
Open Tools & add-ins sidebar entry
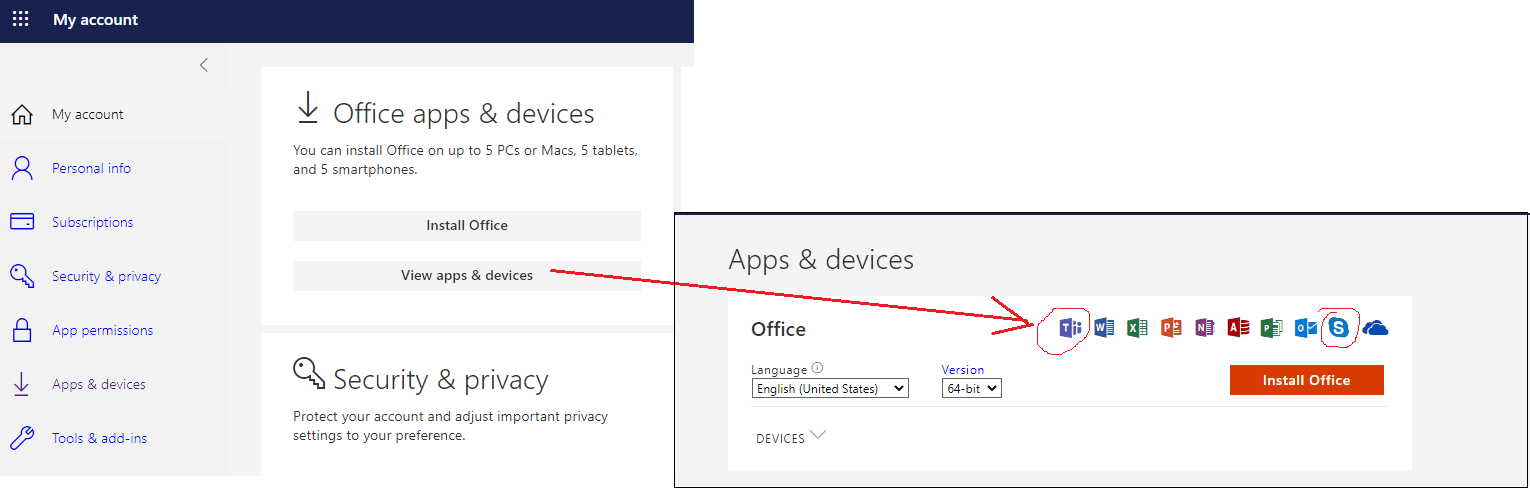99,438
